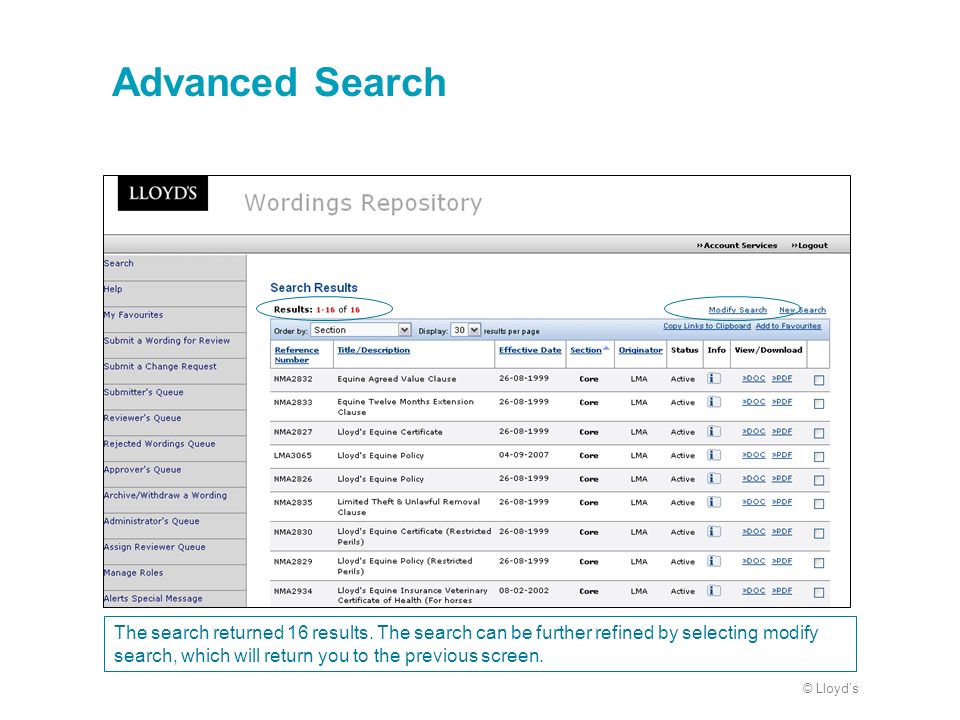Viewport: 960px width, 720px height.
Task: Download DOC for NMA2829
Action: click(x=754, y=561)
